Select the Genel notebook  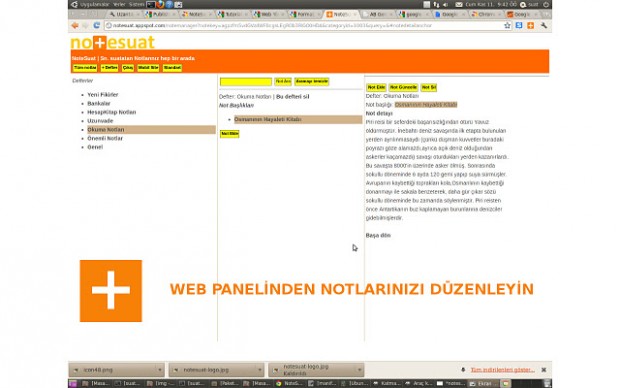click(x=95, y=147)
